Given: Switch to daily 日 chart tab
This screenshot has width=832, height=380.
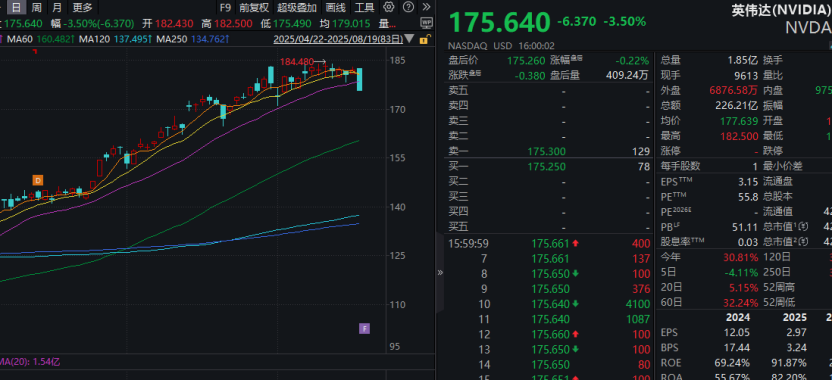Looking at the screenshot, I should 17,7.
